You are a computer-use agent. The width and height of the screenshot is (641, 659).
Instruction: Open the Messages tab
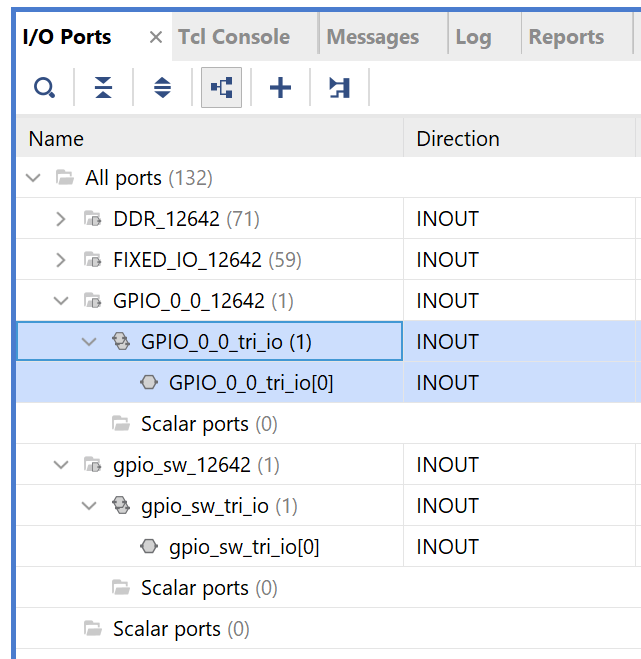pyautogui.click(x=373, y=37)
